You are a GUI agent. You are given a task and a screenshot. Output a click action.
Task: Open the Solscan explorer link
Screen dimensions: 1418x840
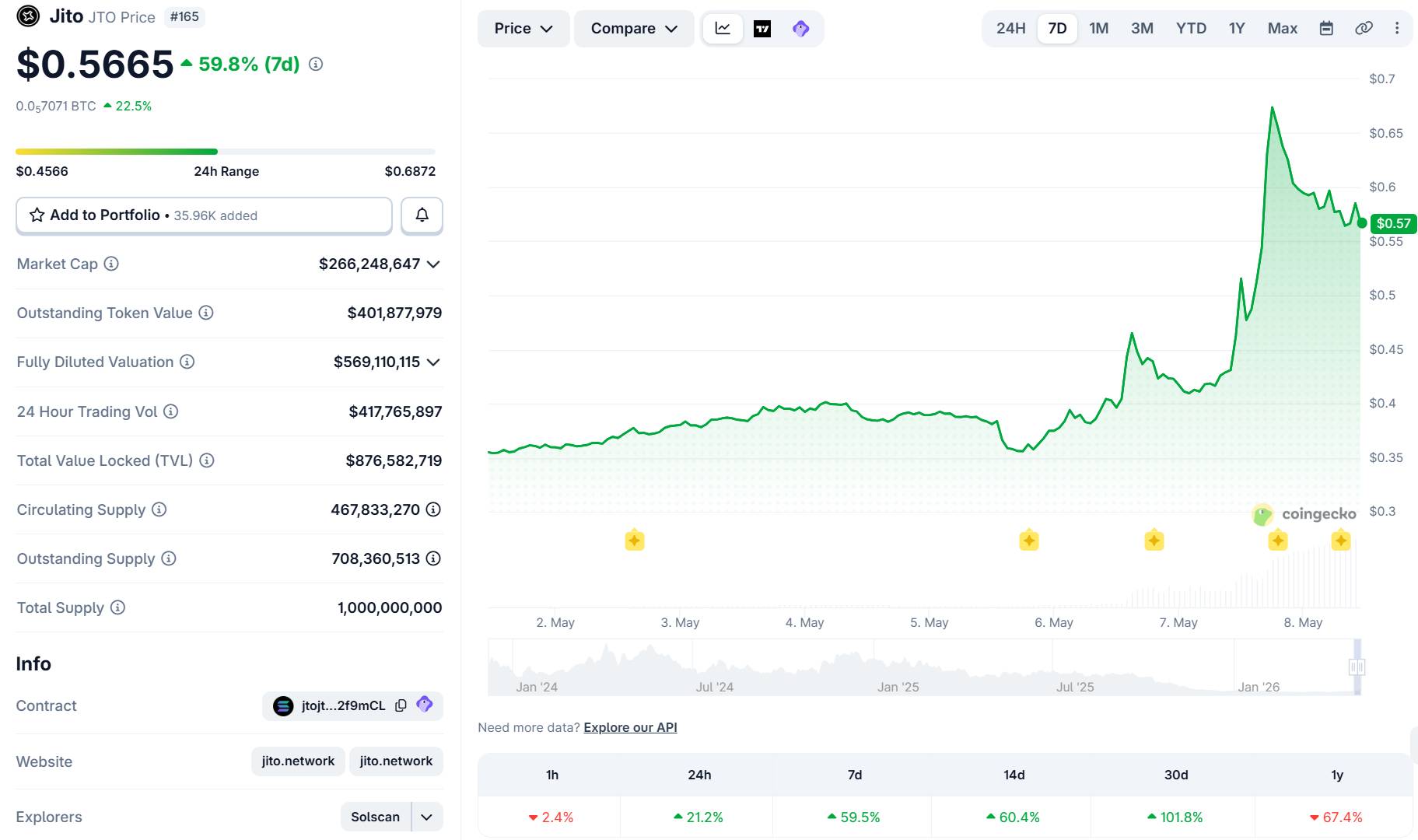tap(376, 817)
